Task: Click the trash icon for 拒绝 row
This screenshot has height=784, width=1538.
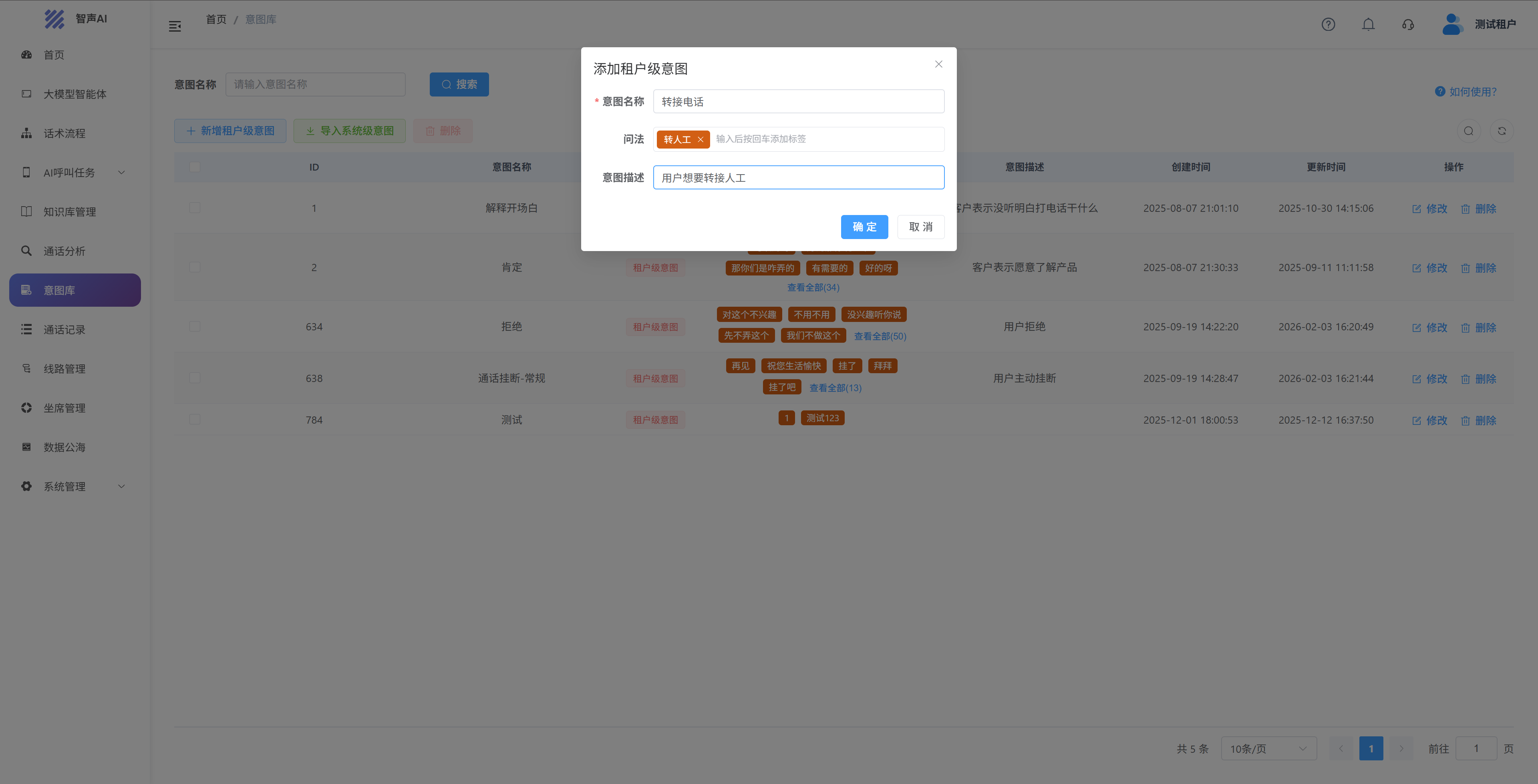Action: tap(1465, 328)
